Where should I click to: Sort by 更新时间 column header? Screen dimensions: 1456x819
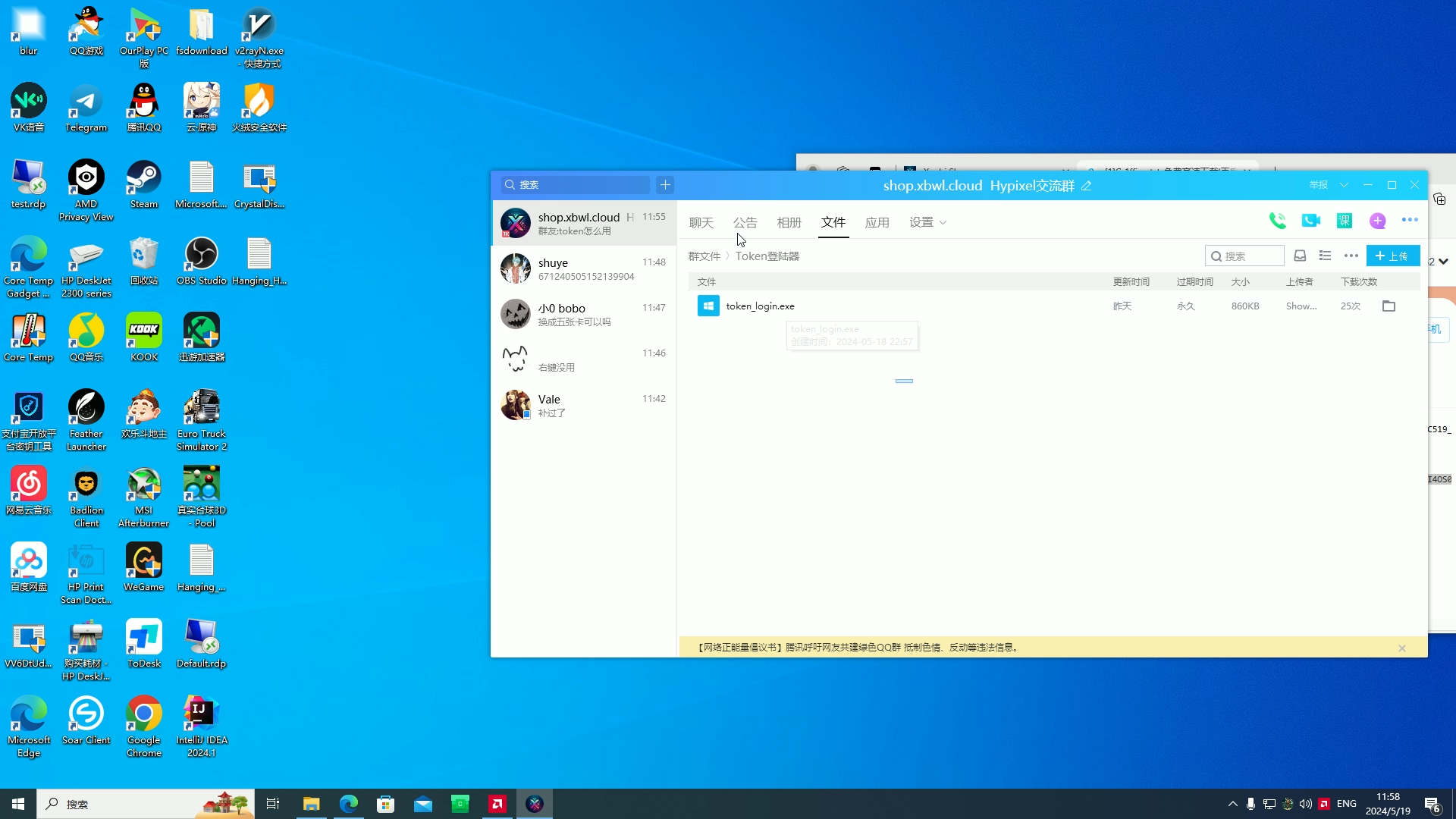(1131, 282)
